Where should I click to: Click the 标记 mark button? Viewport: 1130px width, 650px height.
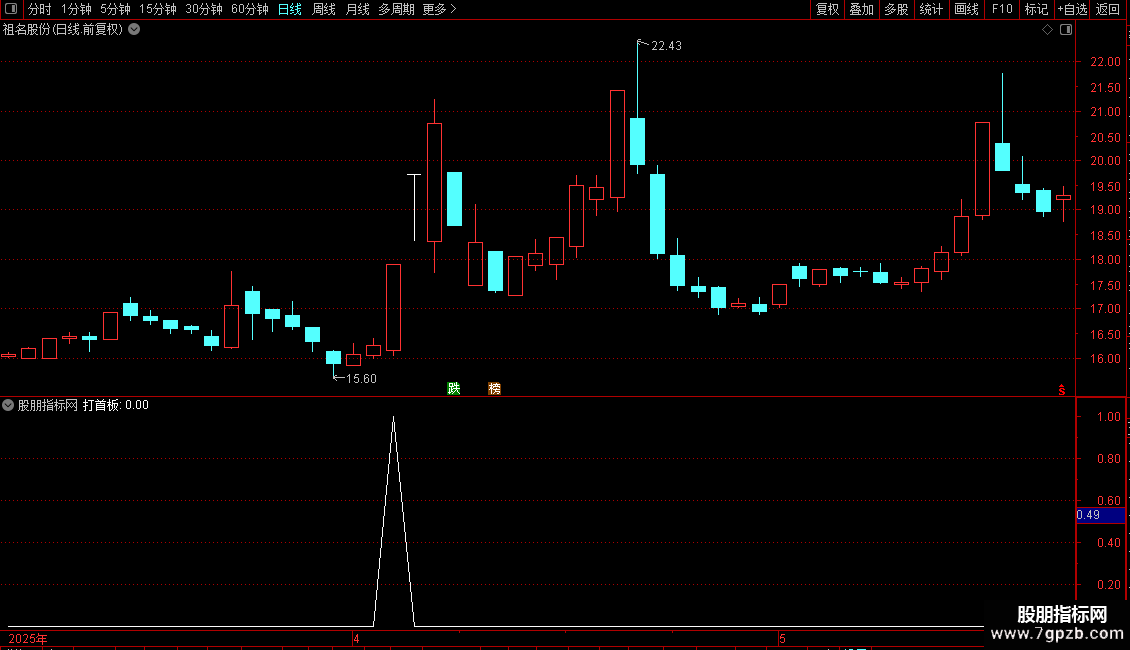[1036, 9]
